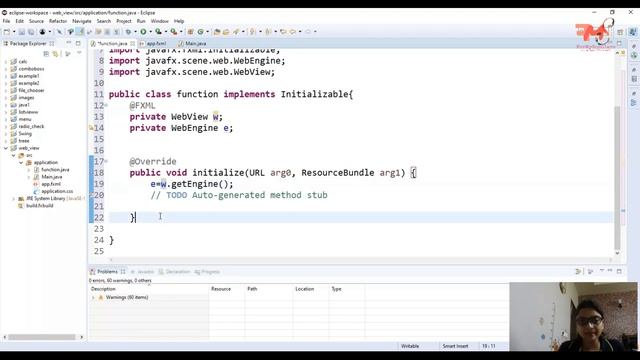Click the Smart Insert status bar entry
Screen dimensions: 640x360
click(x=456, y=346)
